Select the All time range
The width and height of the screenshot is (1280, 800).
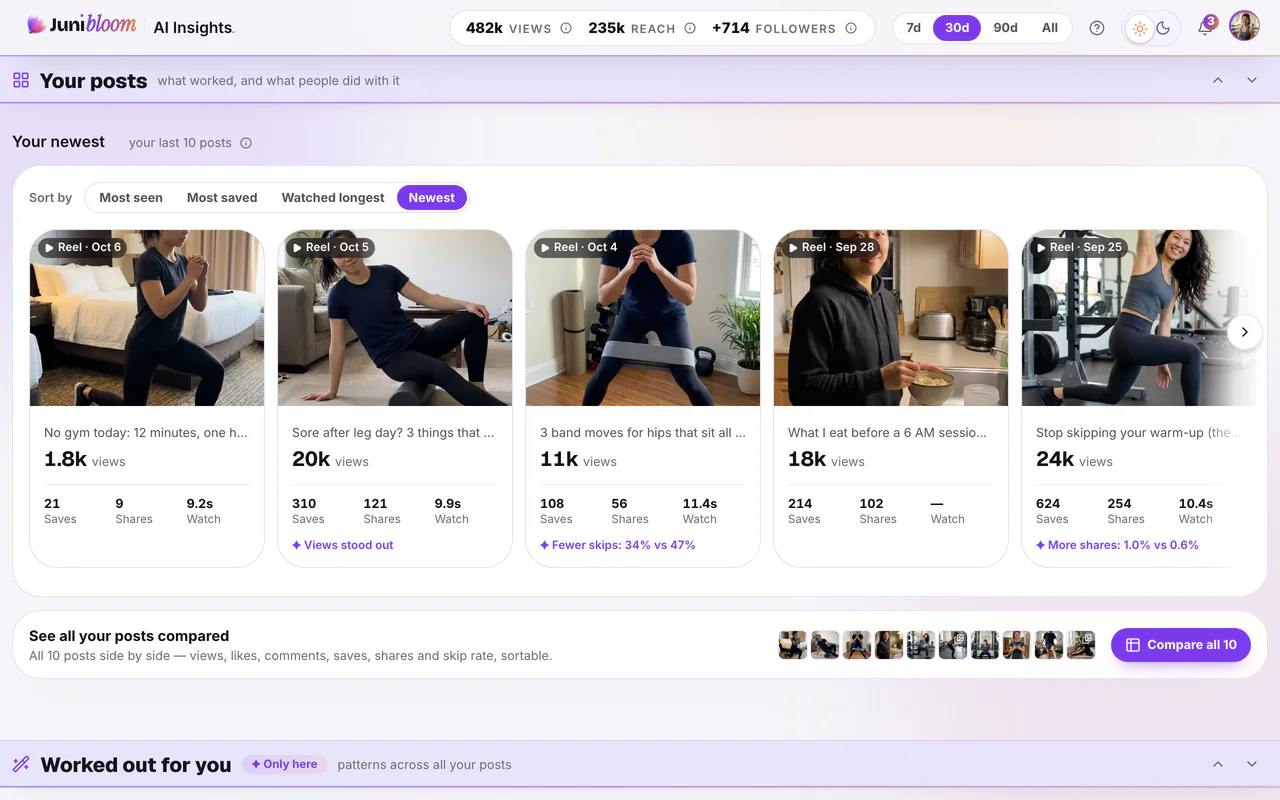point(1049,28)
